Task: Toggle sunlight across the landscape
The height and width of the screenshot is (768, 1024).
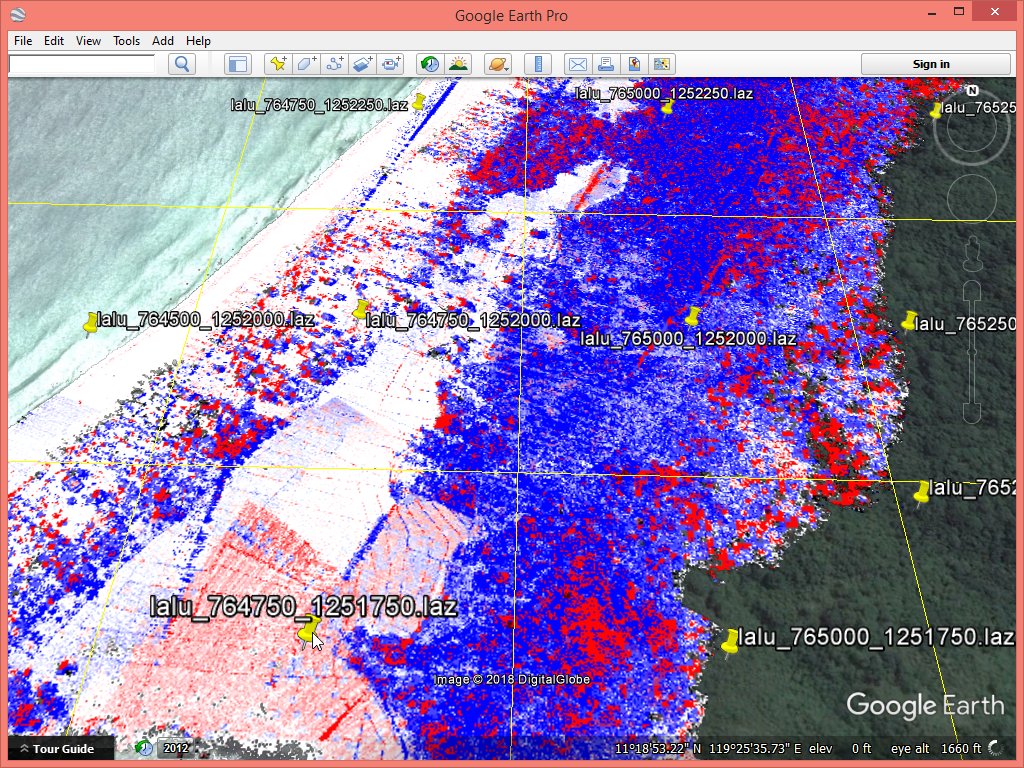Action: click(x=458, y=64)
